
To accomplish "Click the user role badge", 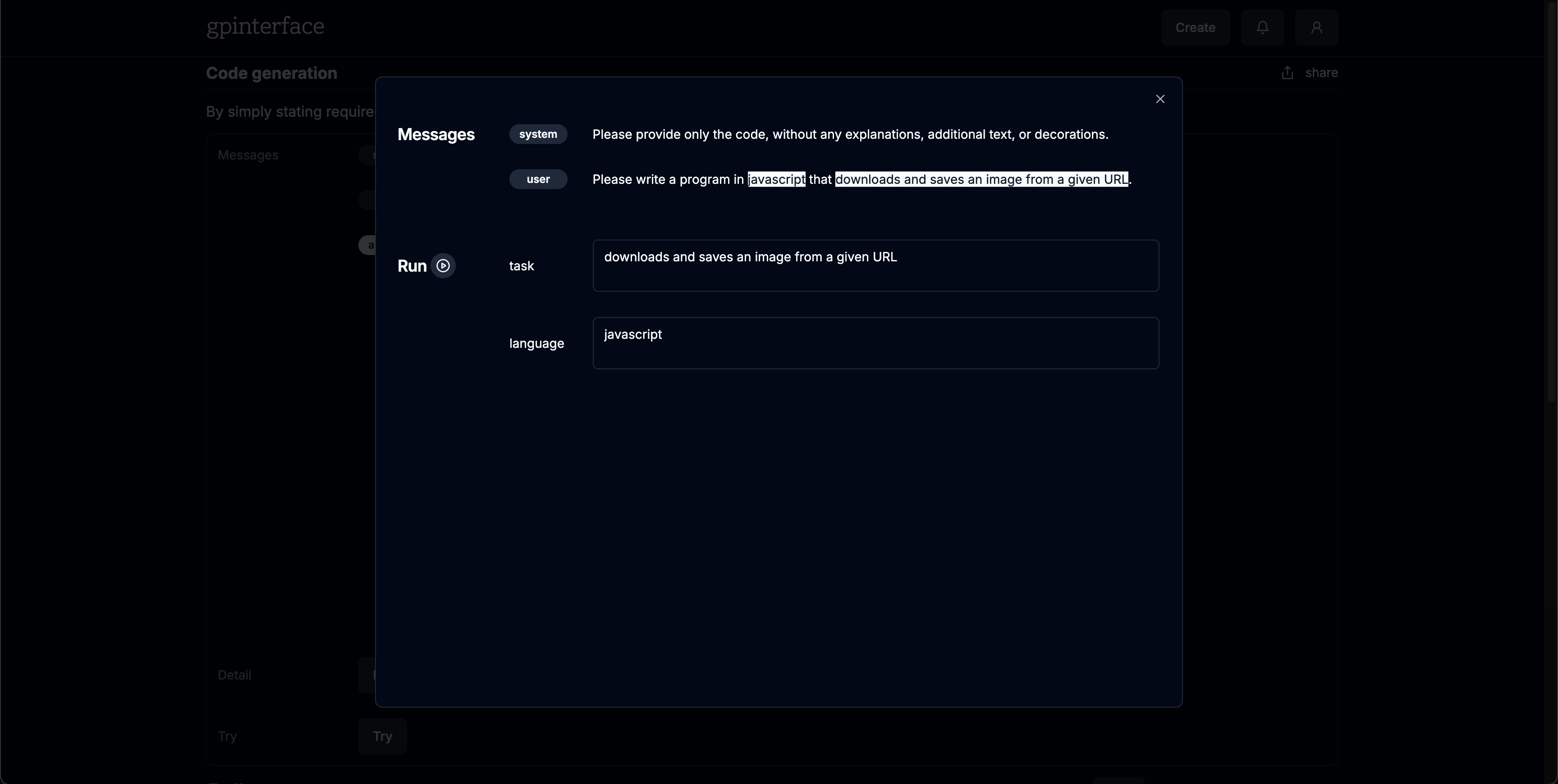I will coord(538,179).
